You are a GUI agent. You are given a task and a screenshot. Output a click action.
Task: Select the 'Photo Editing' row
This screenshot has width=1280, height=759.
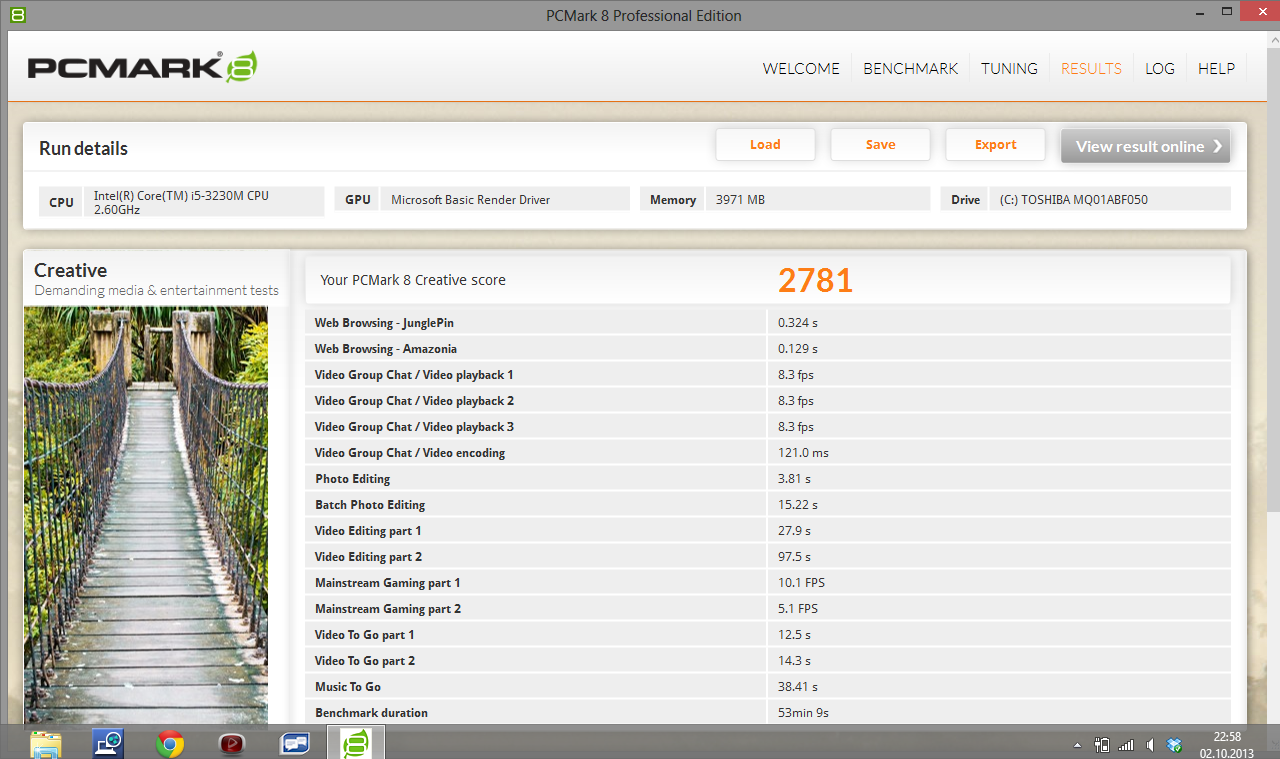pos(768,478)
